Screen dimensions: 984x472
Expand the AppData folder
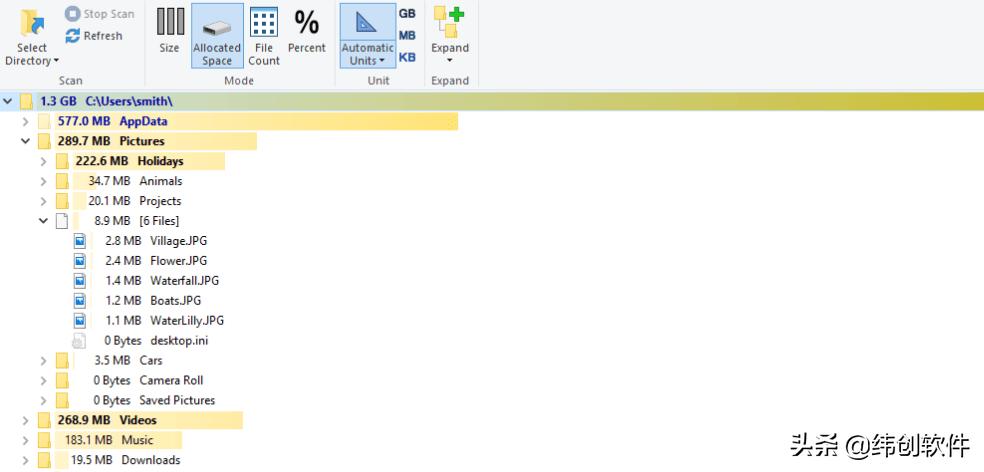(25, 121)
